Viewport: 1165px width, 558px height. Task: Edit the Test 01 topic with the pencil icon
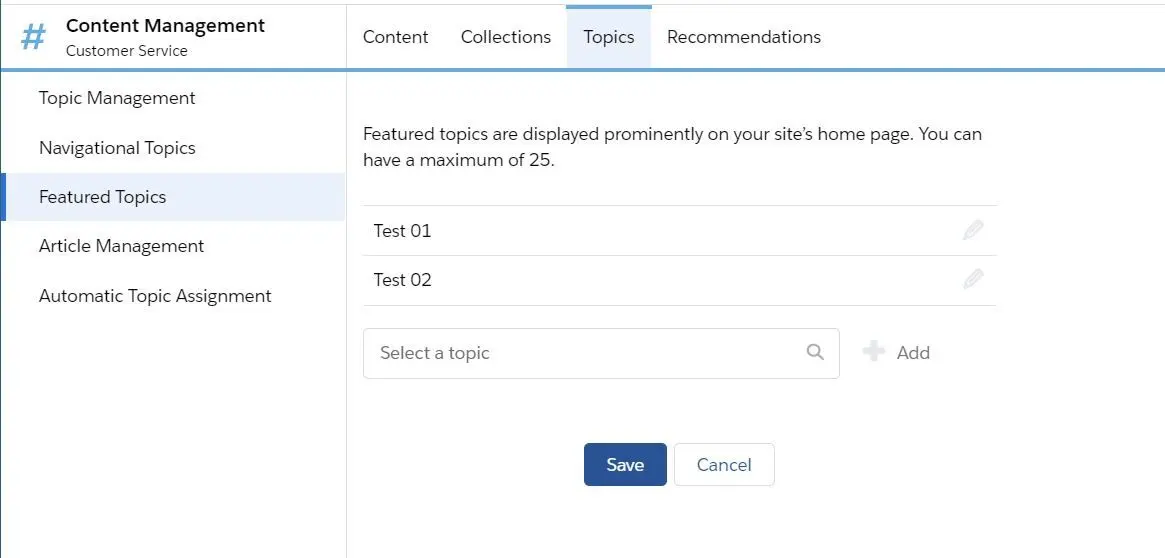coord(973,230)
